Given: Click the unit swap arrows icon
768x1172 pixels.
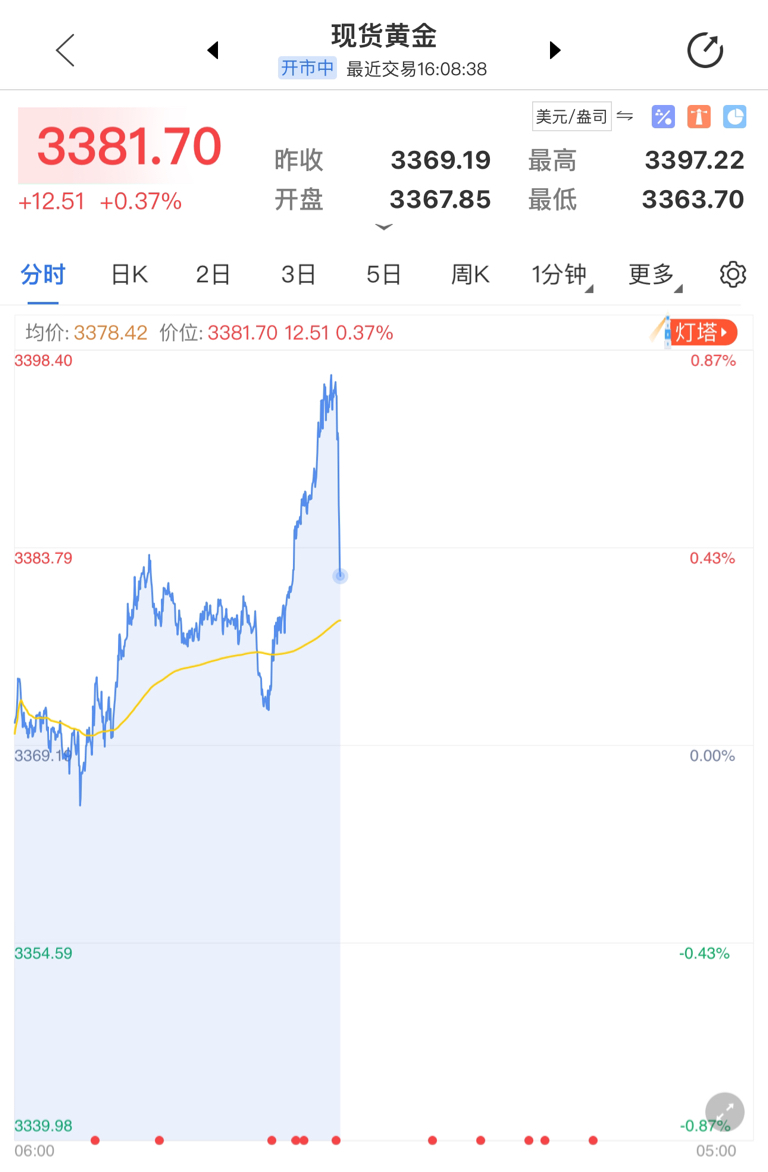Looking at the screenshot, I should point(625,116).
